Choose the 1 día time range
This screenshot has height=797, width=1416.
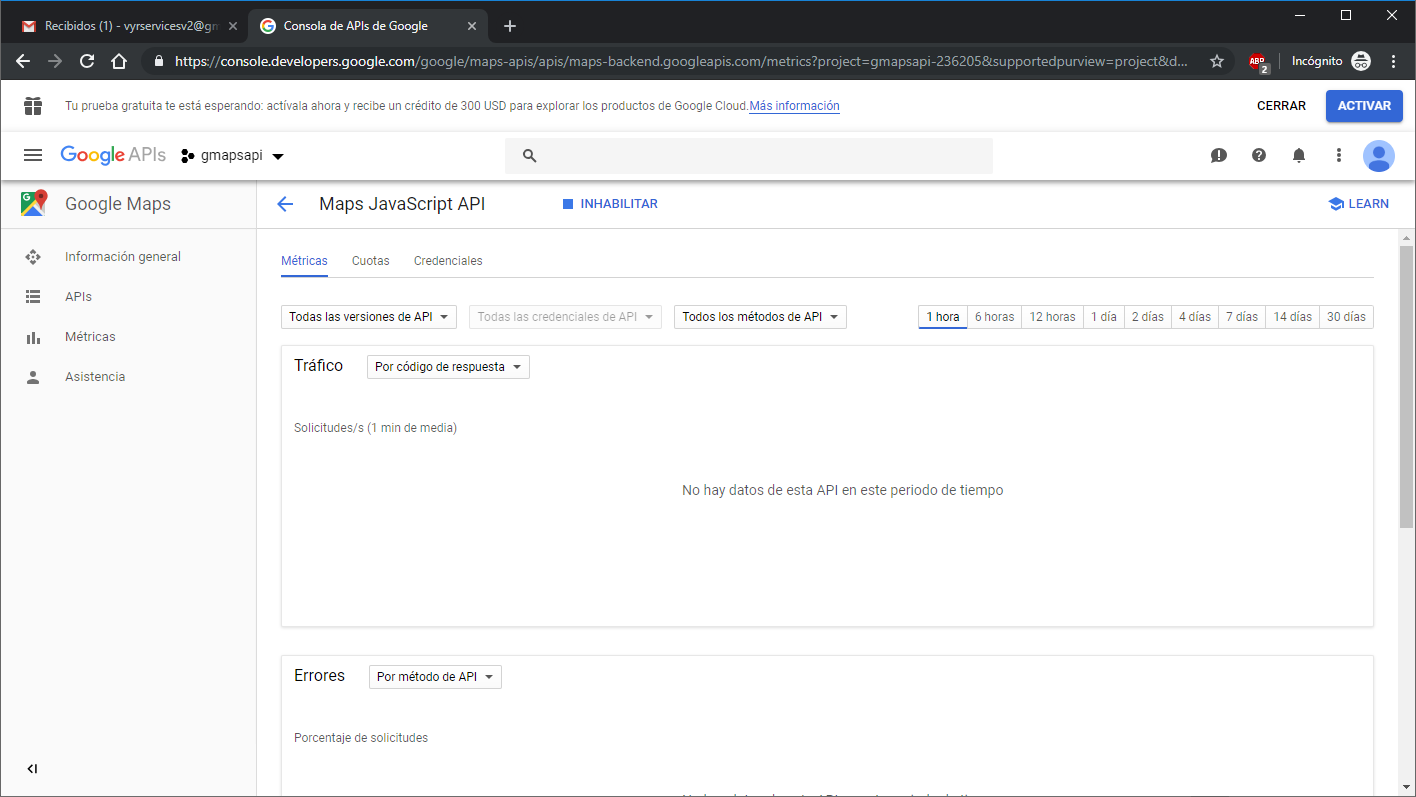pos(1104,317)
